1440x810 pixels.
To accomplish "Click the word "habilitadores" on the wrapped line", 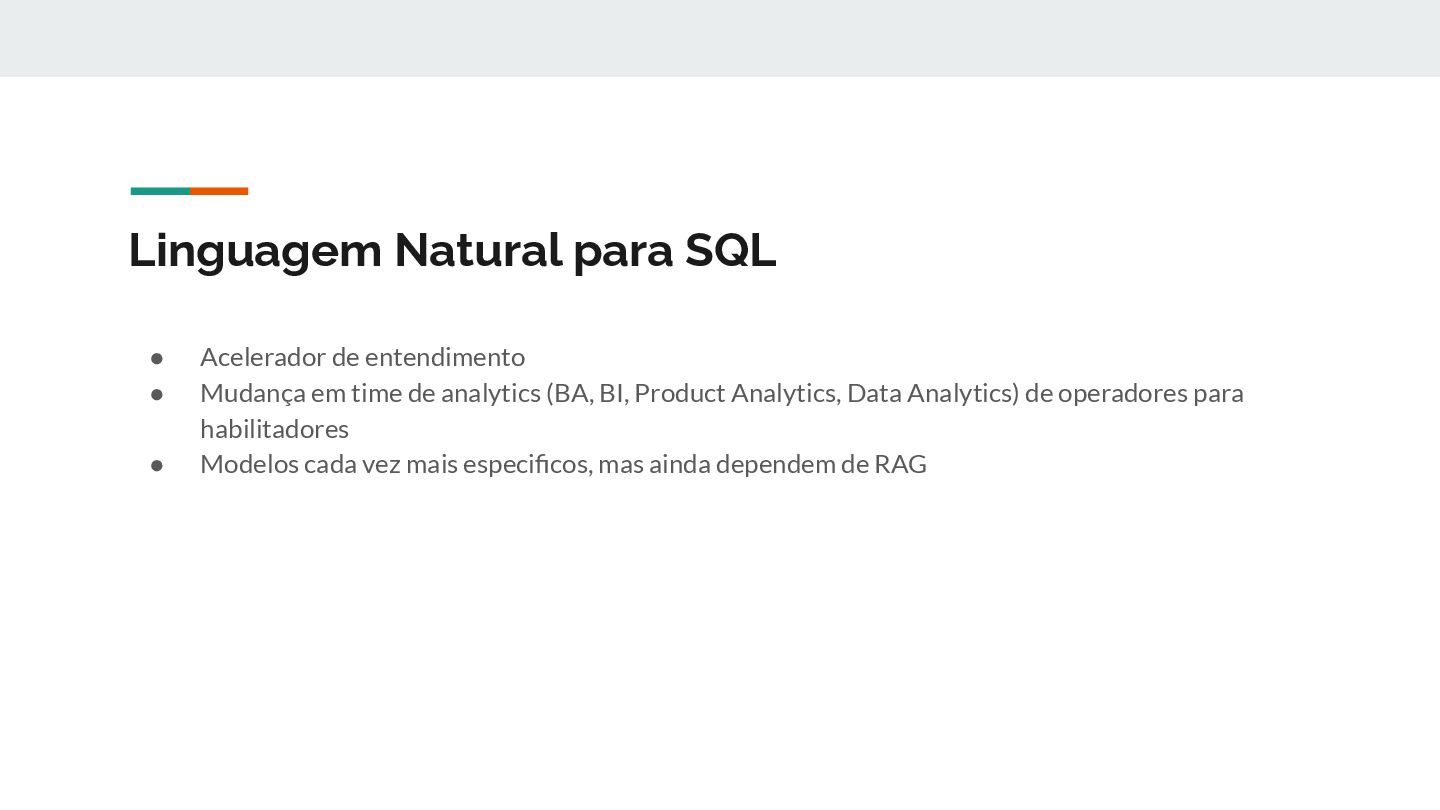I will tap(274, 429).
